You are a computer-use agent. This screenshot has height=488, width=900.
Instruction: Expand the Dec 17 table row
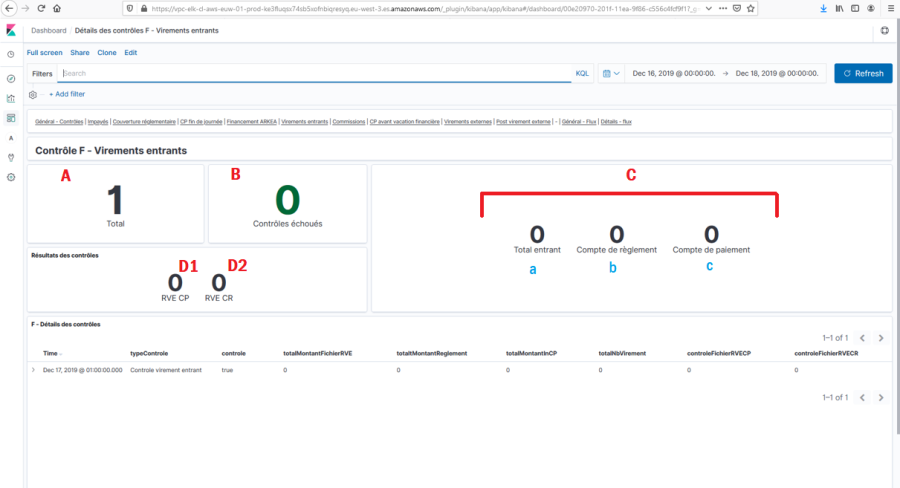coord(34,370)
